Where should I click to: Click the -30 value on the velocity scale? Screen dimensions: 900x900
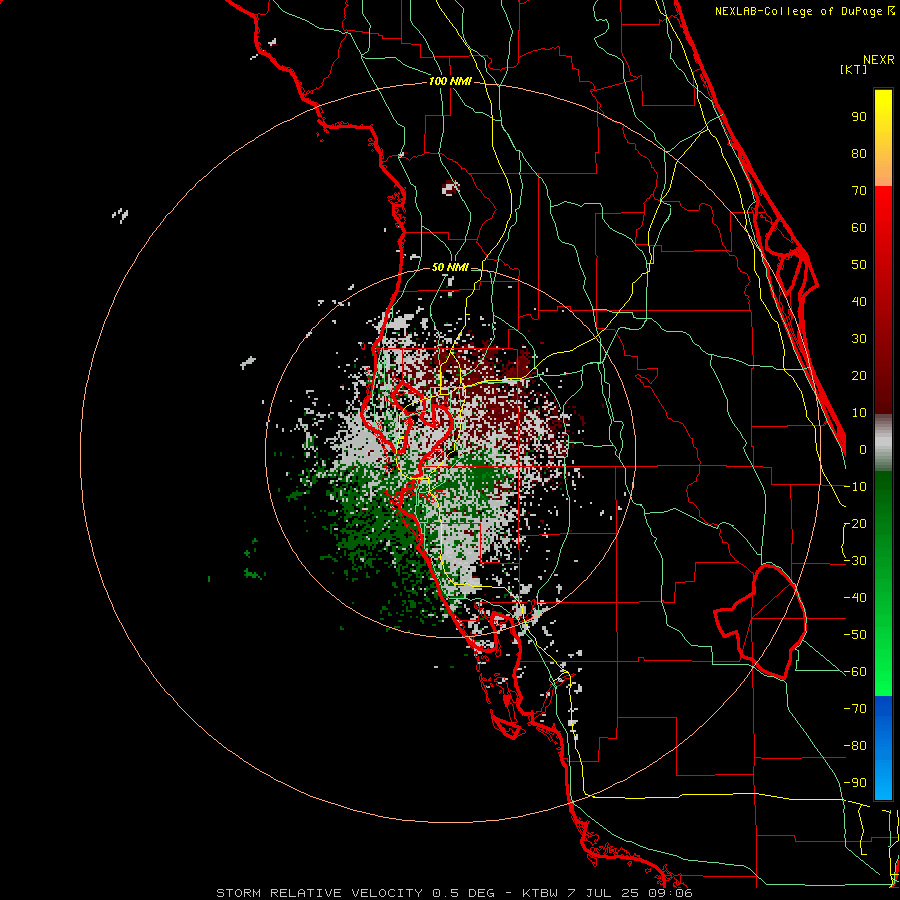[855, 561]
